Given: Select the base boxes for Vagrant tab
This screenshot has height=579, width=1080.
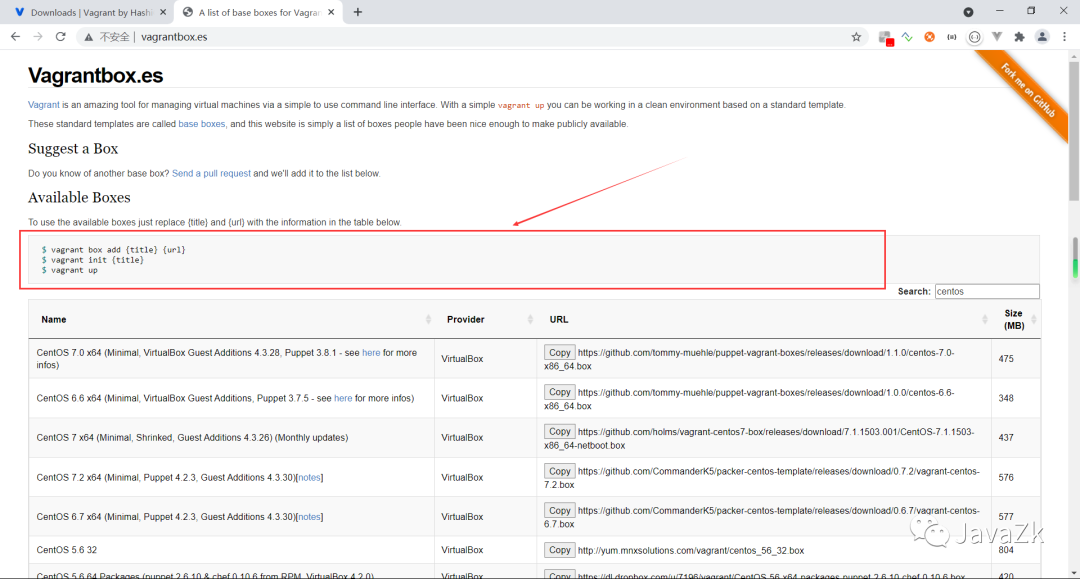Looking at the screenshot, I should click(x=258, y=12).
